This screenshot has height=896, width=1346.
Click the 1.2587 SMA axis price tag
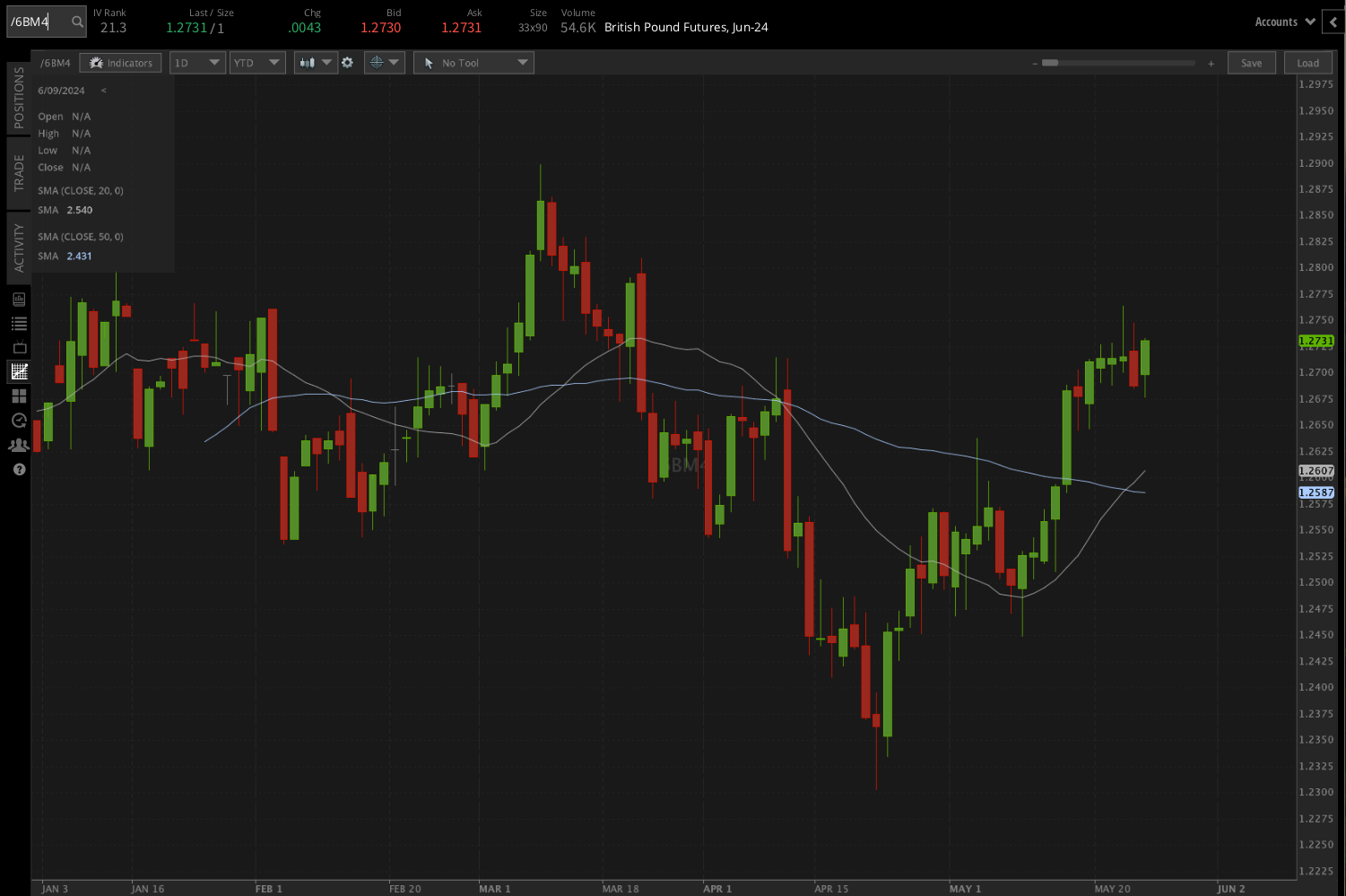tap(1316, 492)
